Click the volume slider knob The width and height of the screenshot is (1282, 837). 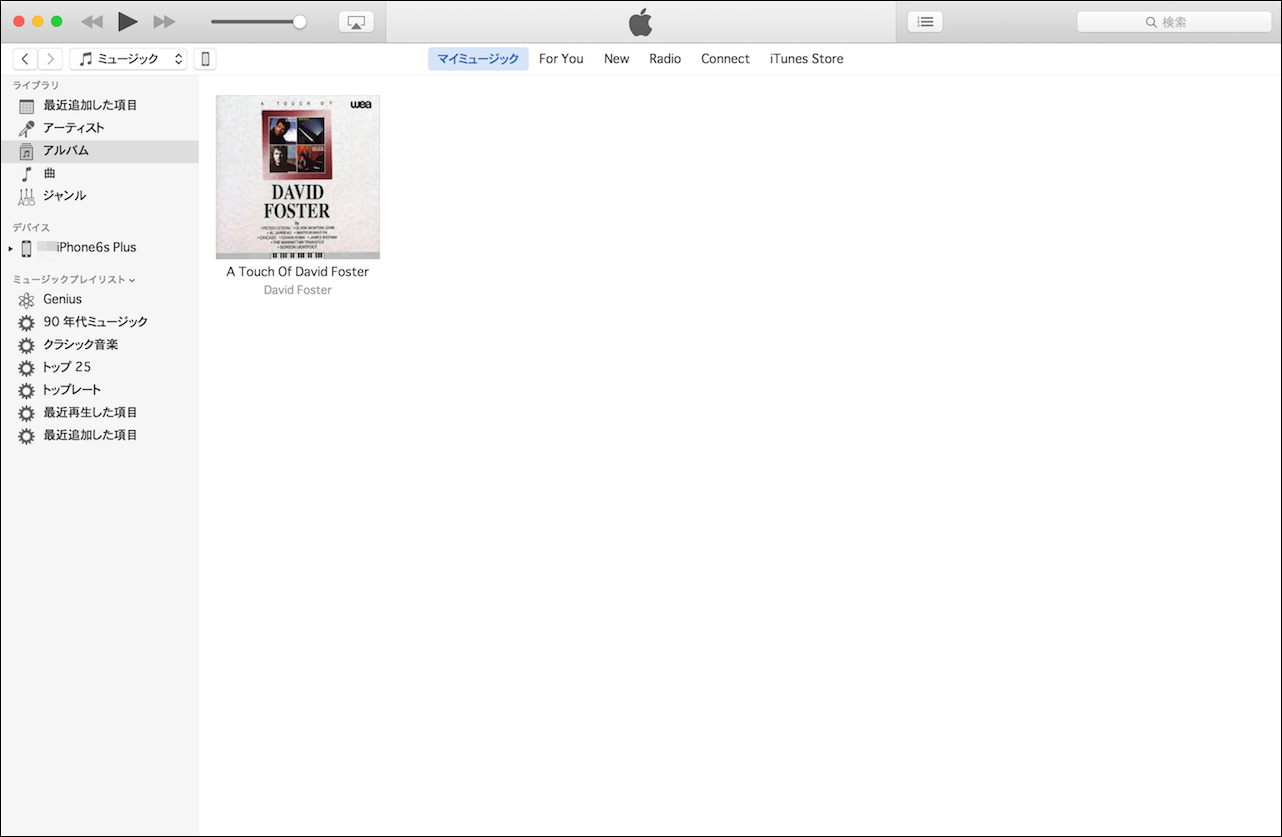pyautogui.click(x=299, y=22)
